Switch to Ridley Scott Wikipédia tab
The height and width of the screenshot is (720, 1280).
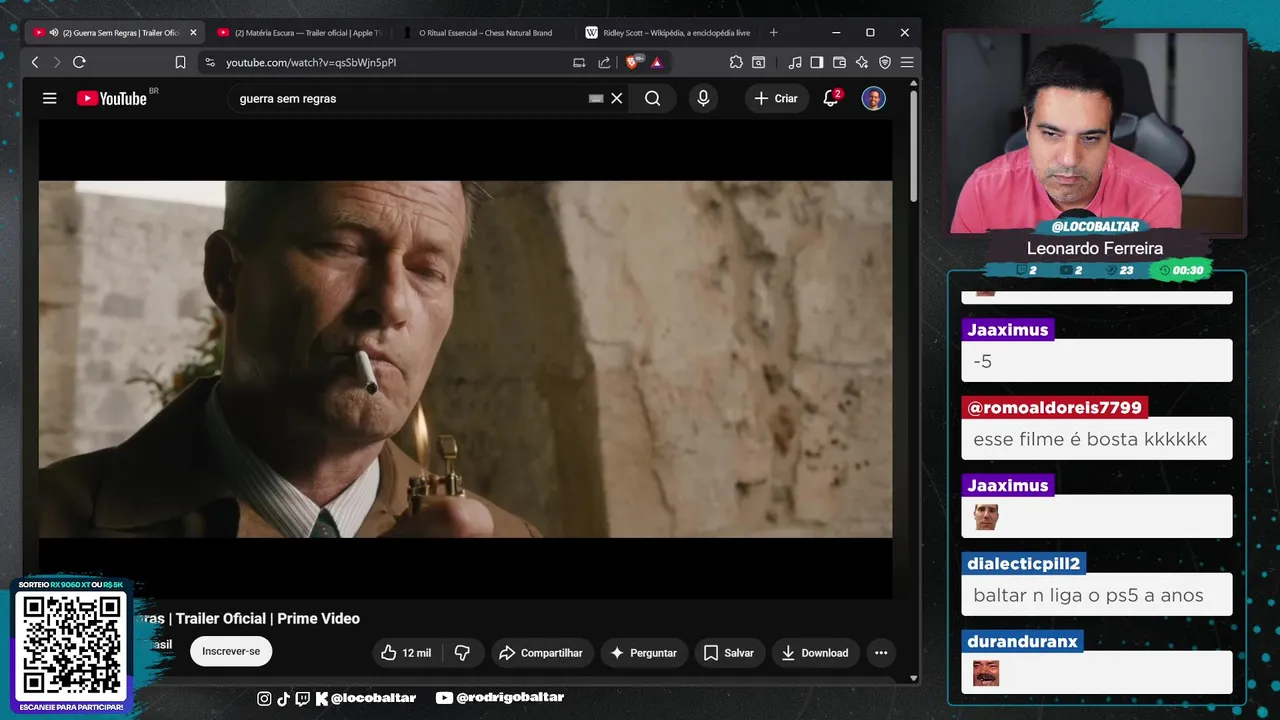tap(667, 32)
